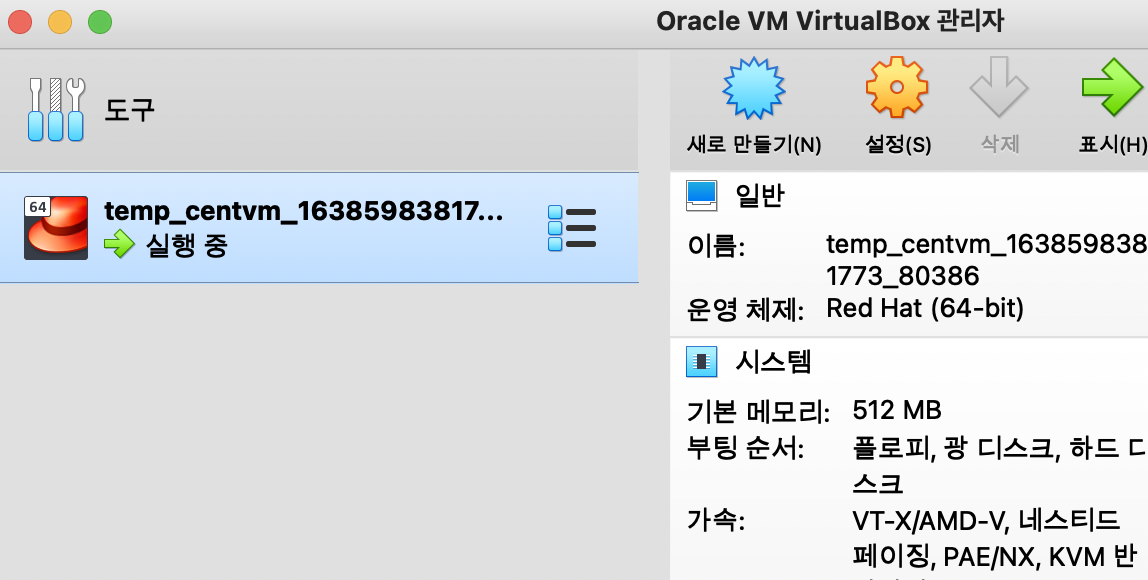This screenshot has width=1148, height=580.
Task: Click the 운영 체제: label
Action: click(x=745, y=309)
